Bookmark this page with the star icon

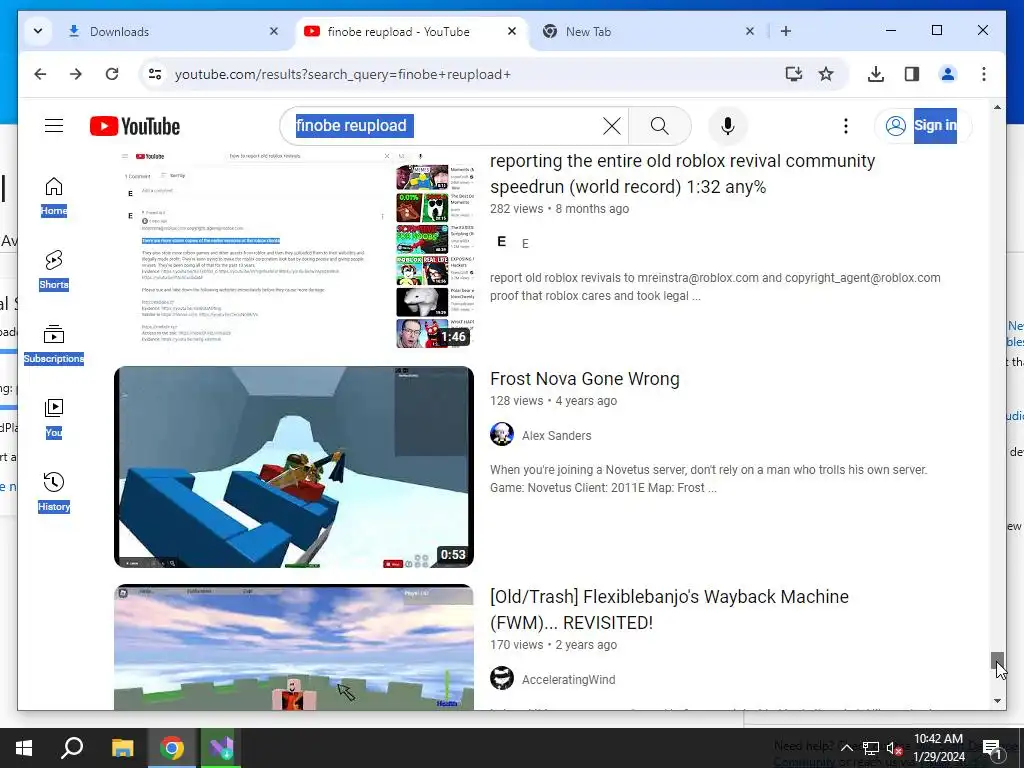(826, 74)
